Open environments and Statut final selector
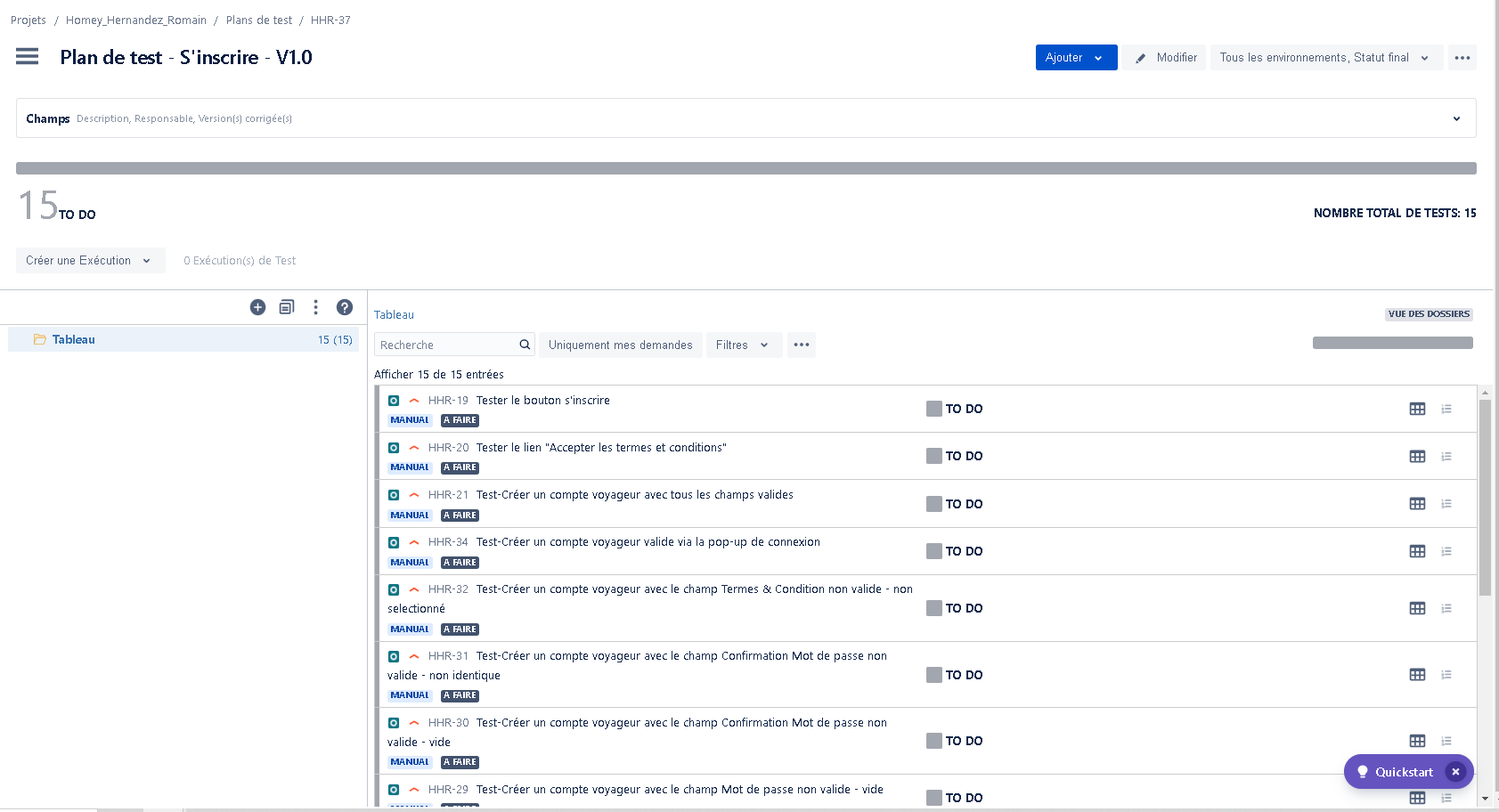Screen dimensions: 1499x812 tap(1324, 58)
